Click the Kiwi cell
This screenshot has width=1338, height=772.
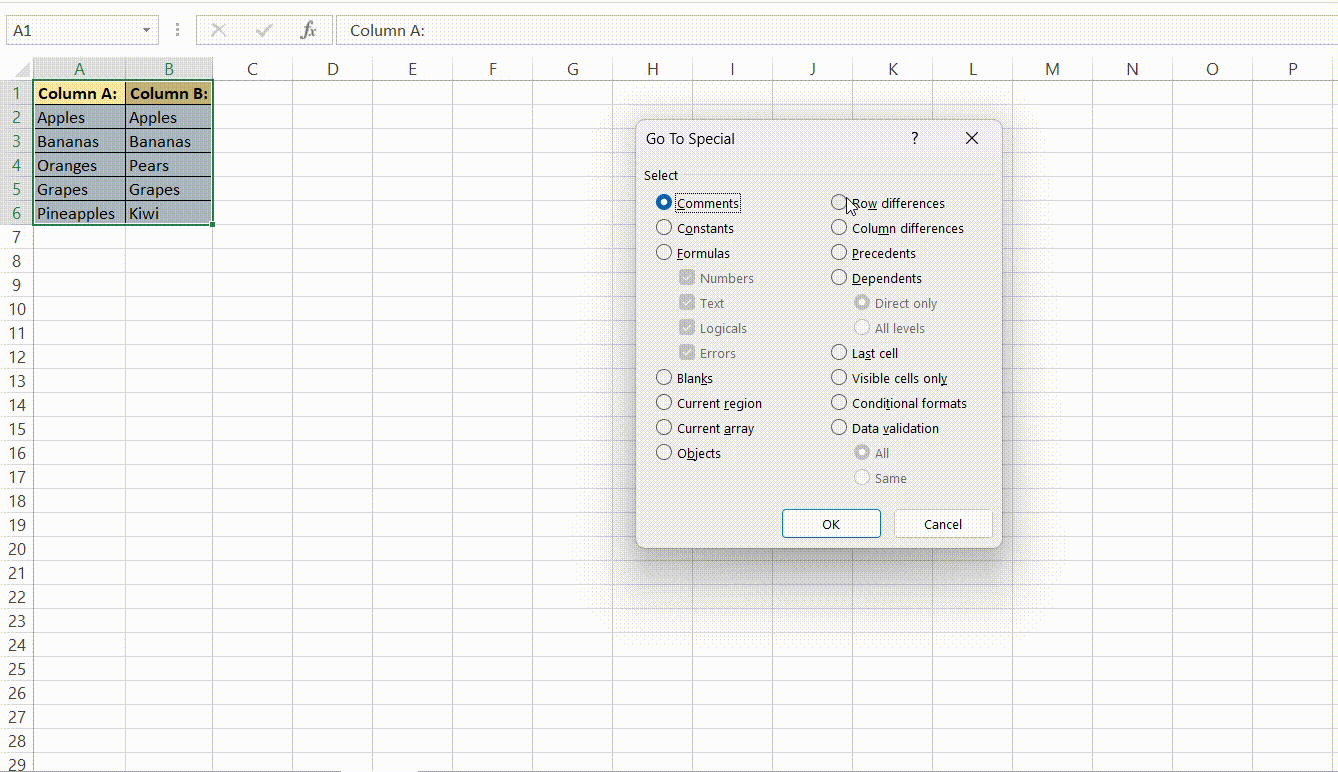[169, 213]
